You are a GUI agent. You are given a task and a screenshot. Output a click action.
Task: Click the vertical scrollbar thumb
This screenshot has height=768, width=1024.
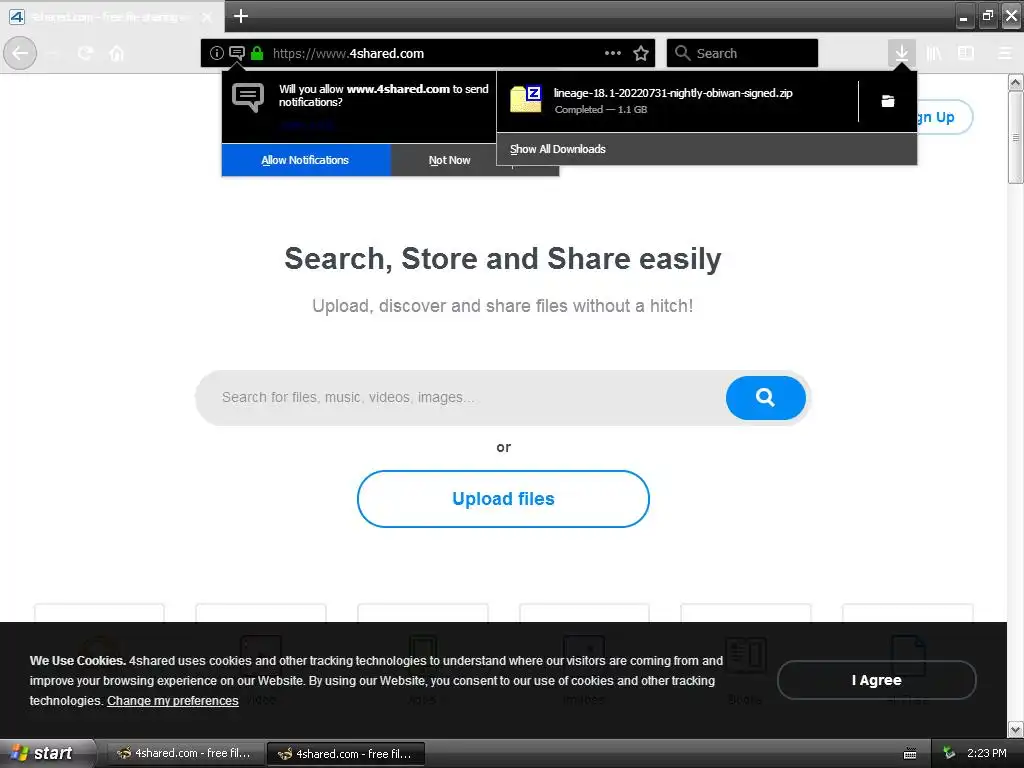pyautogui.click(x=1016, y=138)
